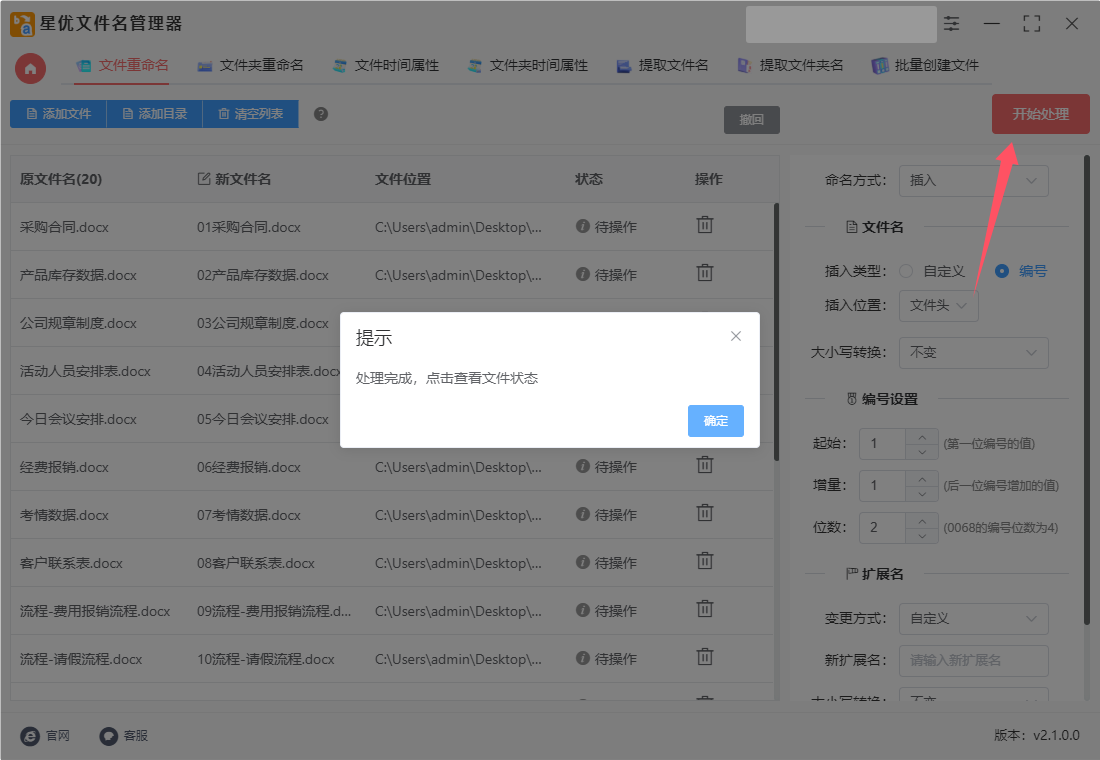This screenshot has width=1100, height=760.
Task: Click the 原文件名(20) column header
Action: [x=61, y=179]
